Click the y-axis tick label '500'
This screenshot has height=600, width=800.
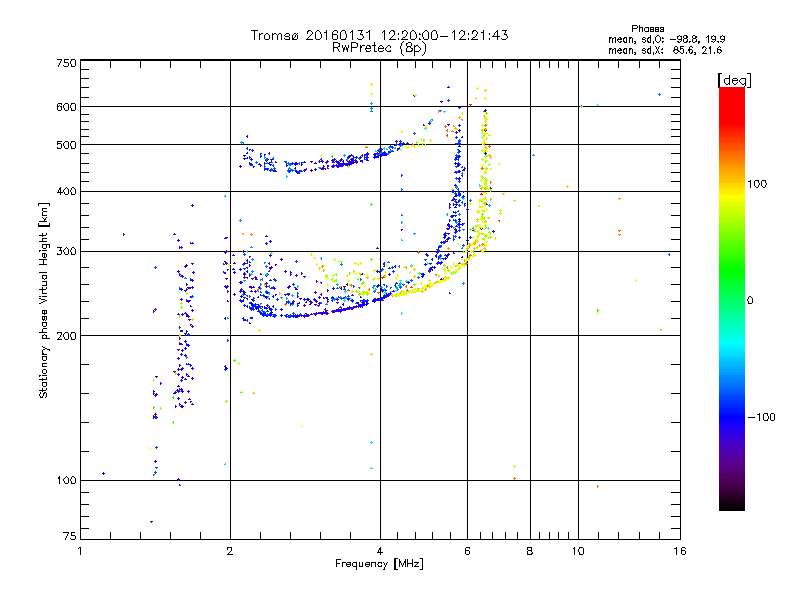click(66, 145)
